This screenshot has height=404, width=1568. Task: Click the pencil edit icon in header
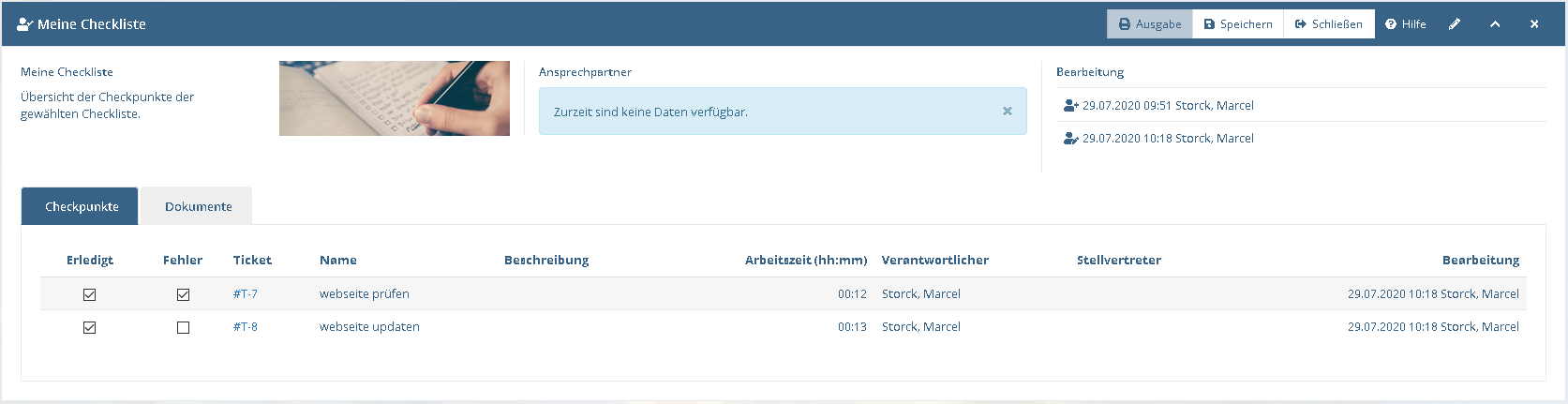tap(1455, 24)
